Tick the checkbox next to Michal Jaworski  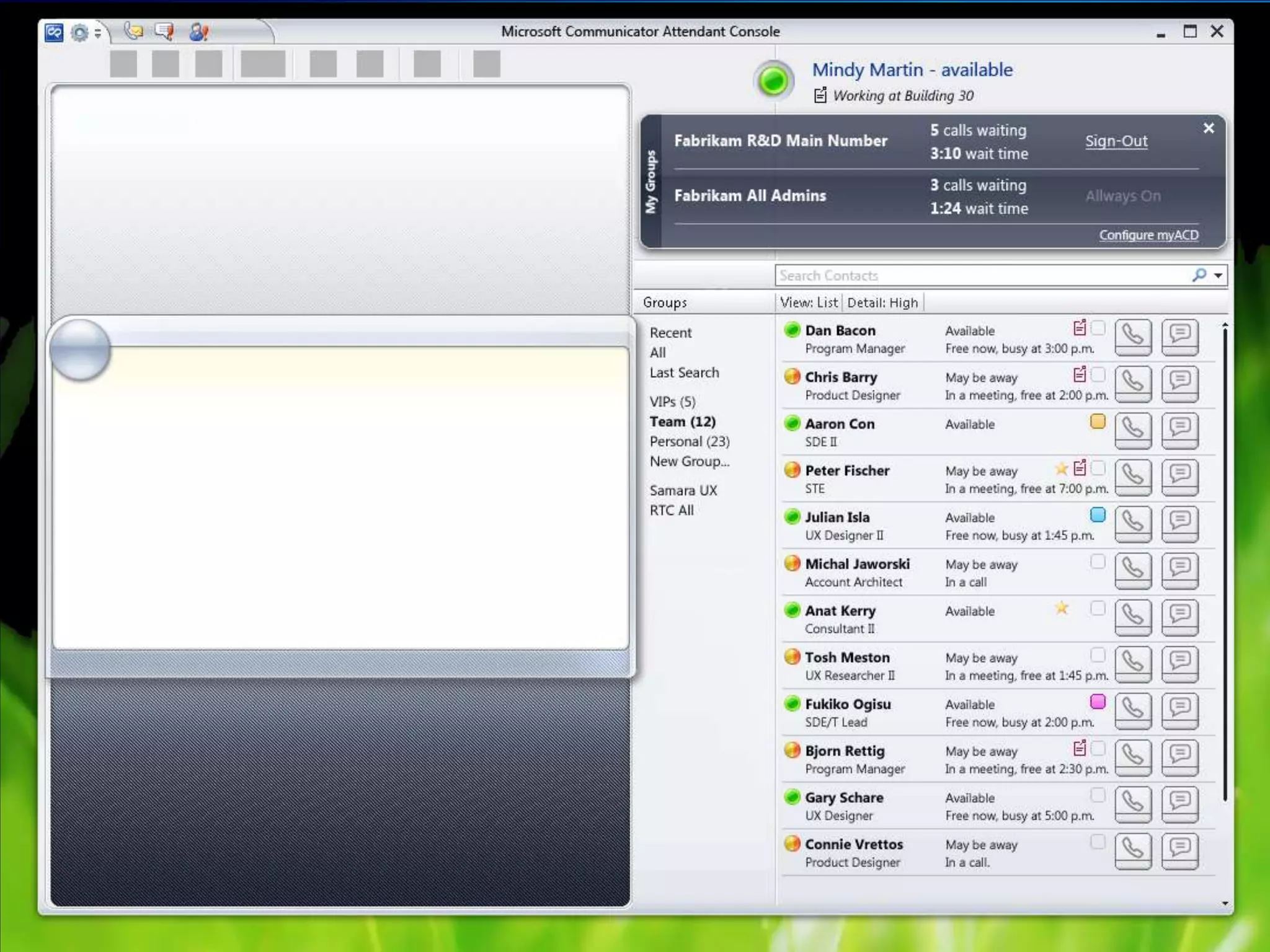[x=1097, y=562]
